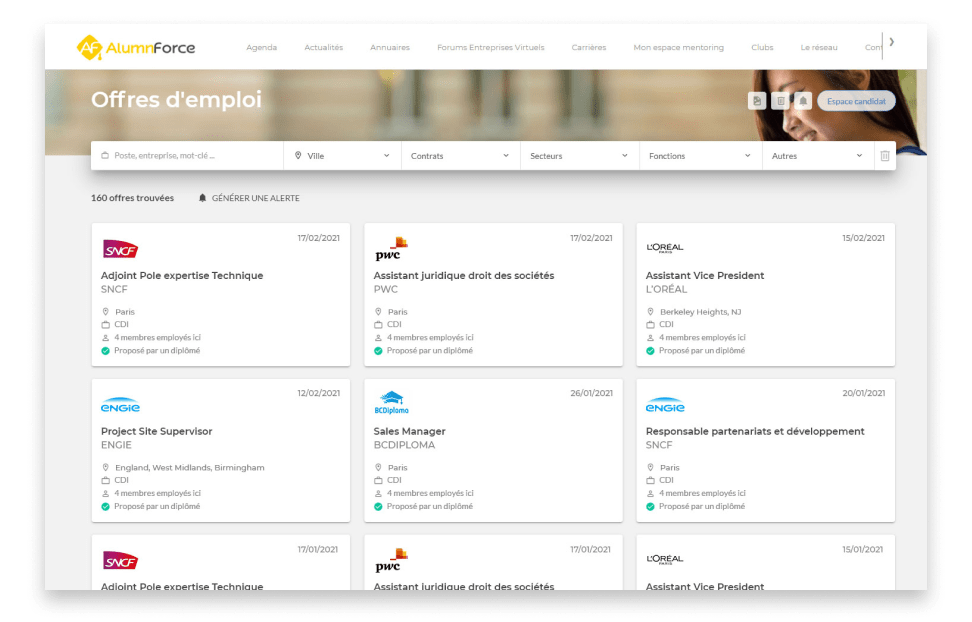The width and height of the screenshot is (972, 622).
Task: Click the PWC company name on the 17/02/2021 card
Action: pos(386,290)
